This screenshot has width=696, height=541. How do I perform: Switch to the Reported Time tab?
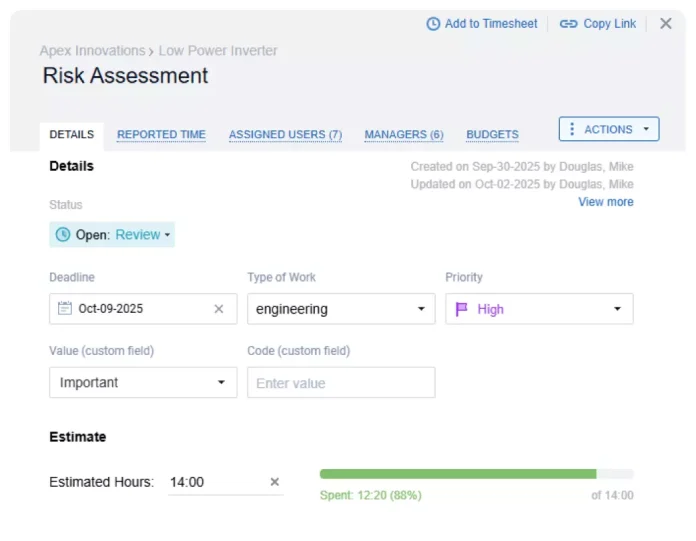[161, 134]
